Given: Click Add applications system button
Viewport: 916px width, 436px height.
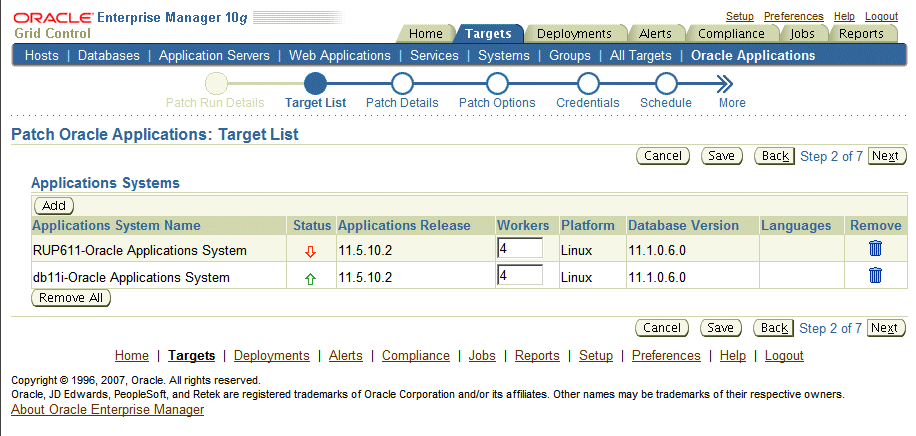Looking at the screenshot, I should tap(54, 206).
